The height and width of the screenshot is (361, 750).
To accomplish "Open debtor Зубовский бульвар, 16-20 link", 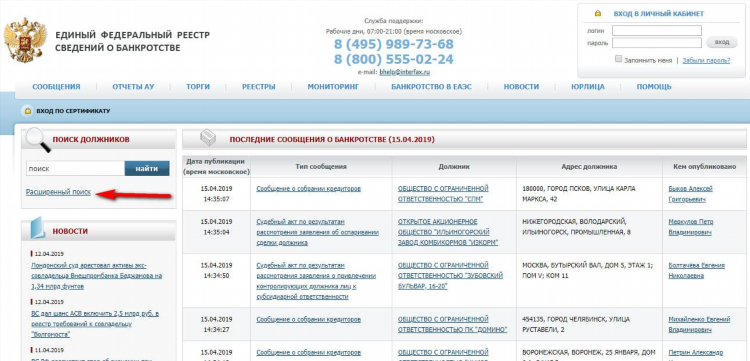I will [x=451, y=276].
